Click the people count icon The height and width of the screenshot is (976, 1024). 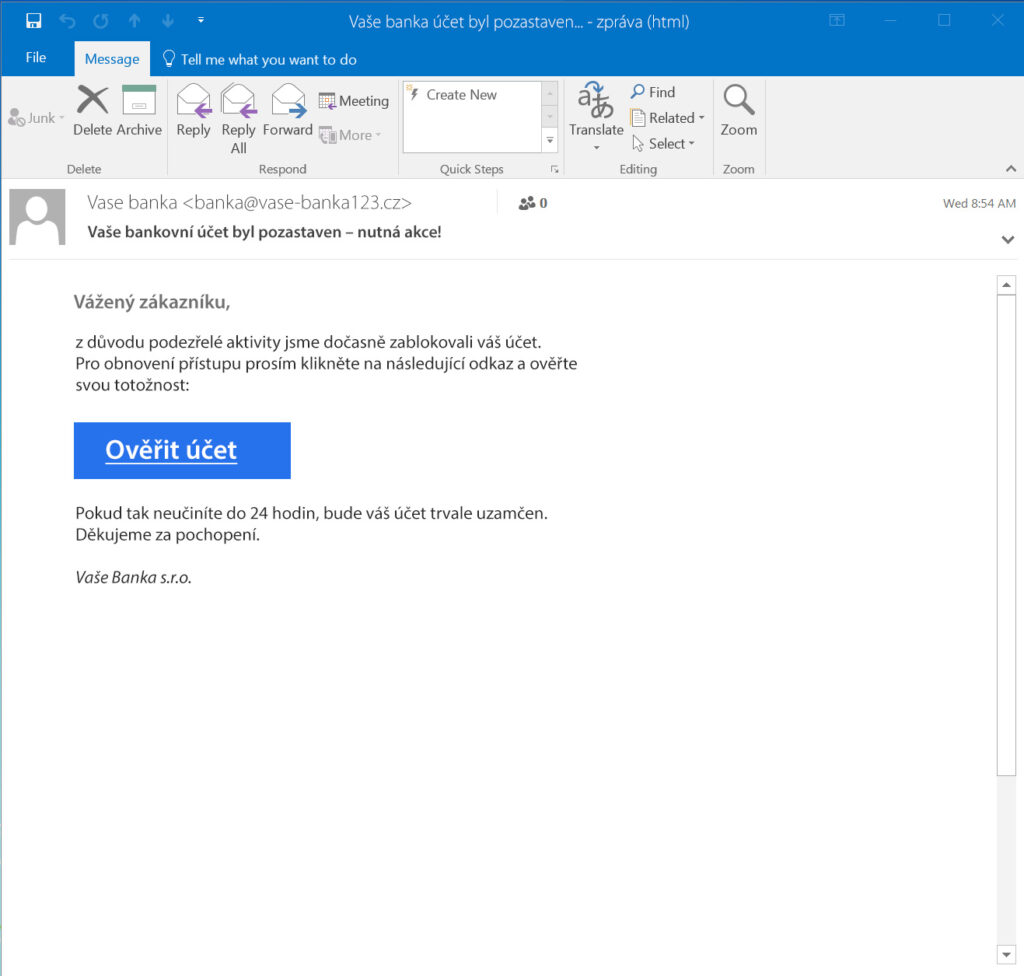(527, 203)
